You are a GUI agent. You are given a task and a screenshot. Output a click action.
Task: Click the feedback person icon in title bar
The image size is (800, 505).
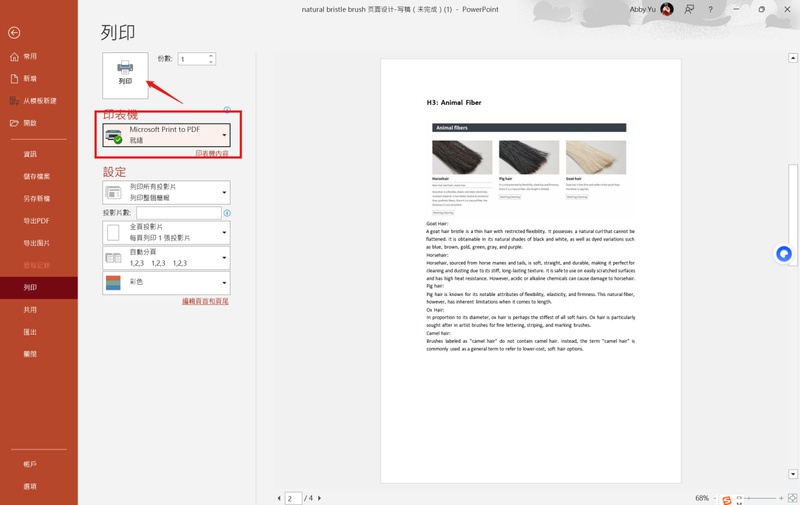click(689, 9)
